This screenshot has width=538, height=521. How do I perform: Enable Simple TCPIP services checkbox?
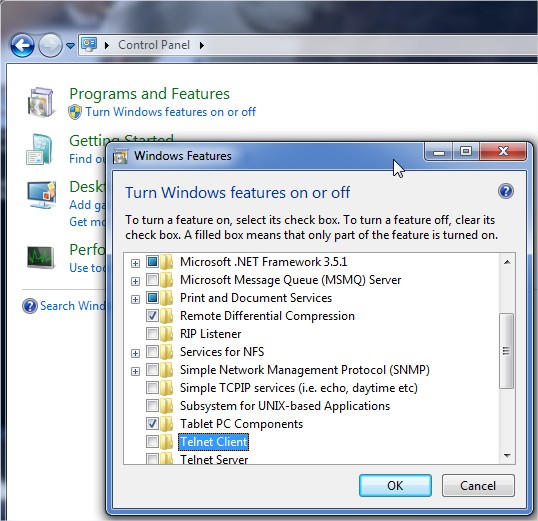coord(152,387)
